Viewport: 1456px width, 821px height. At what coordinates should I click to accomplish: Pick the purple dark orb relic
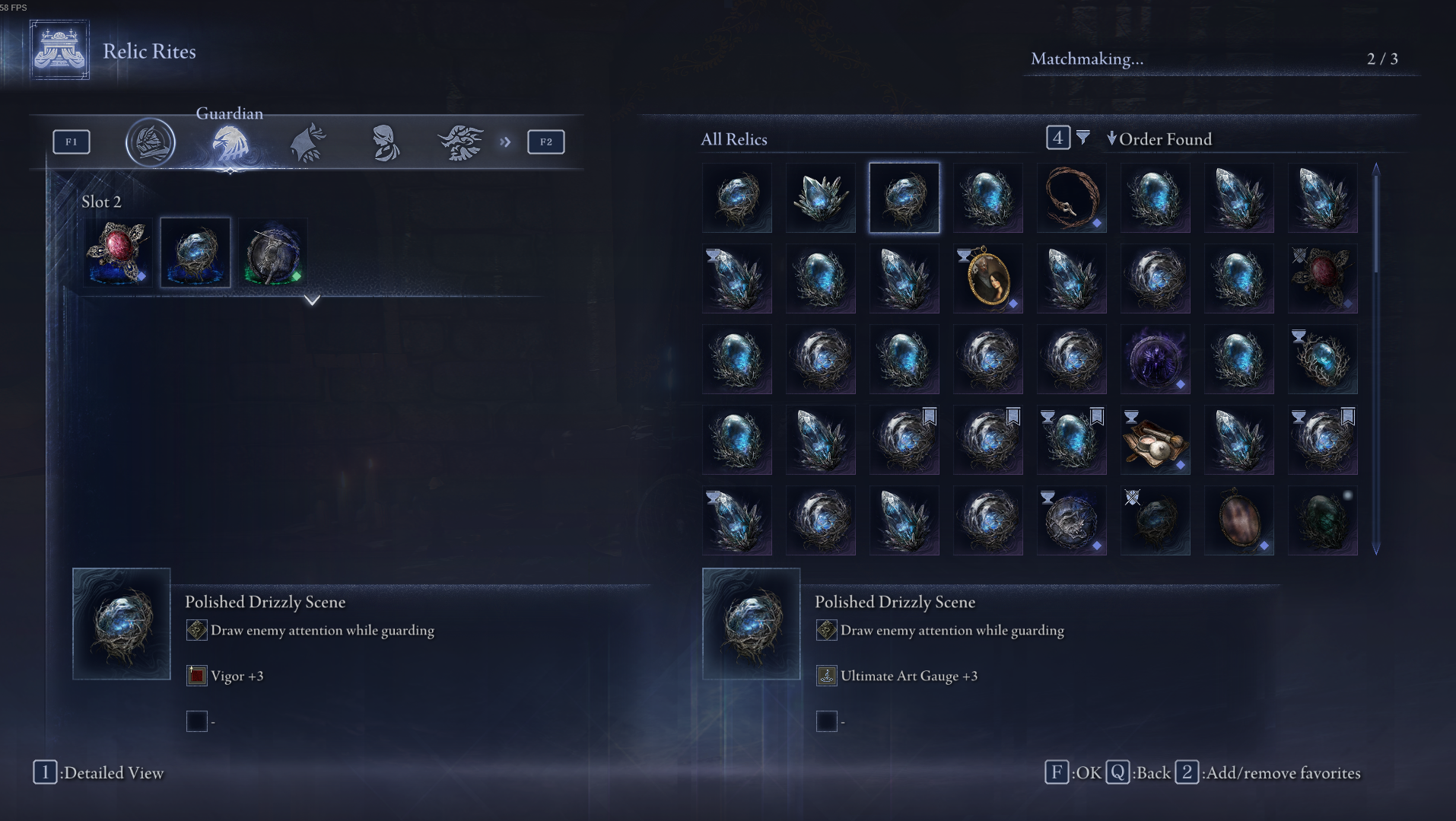click(x=1156, y=359)
